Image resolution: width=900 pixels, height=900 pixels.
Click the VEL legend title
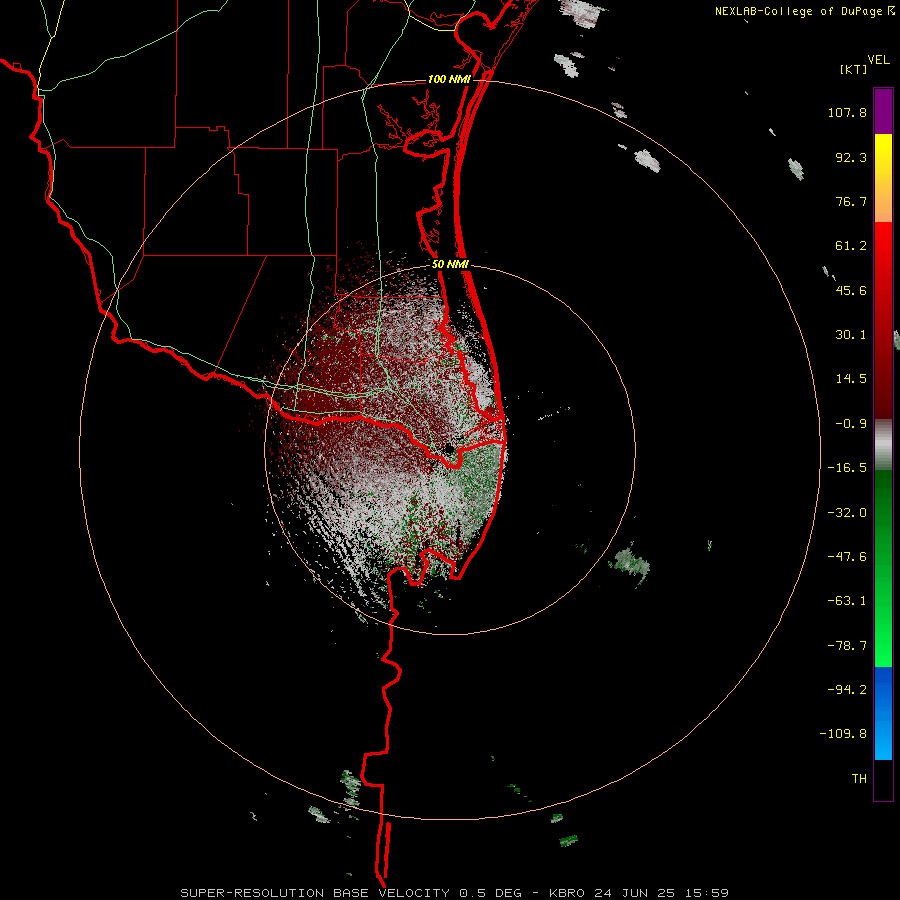point(878,60)
